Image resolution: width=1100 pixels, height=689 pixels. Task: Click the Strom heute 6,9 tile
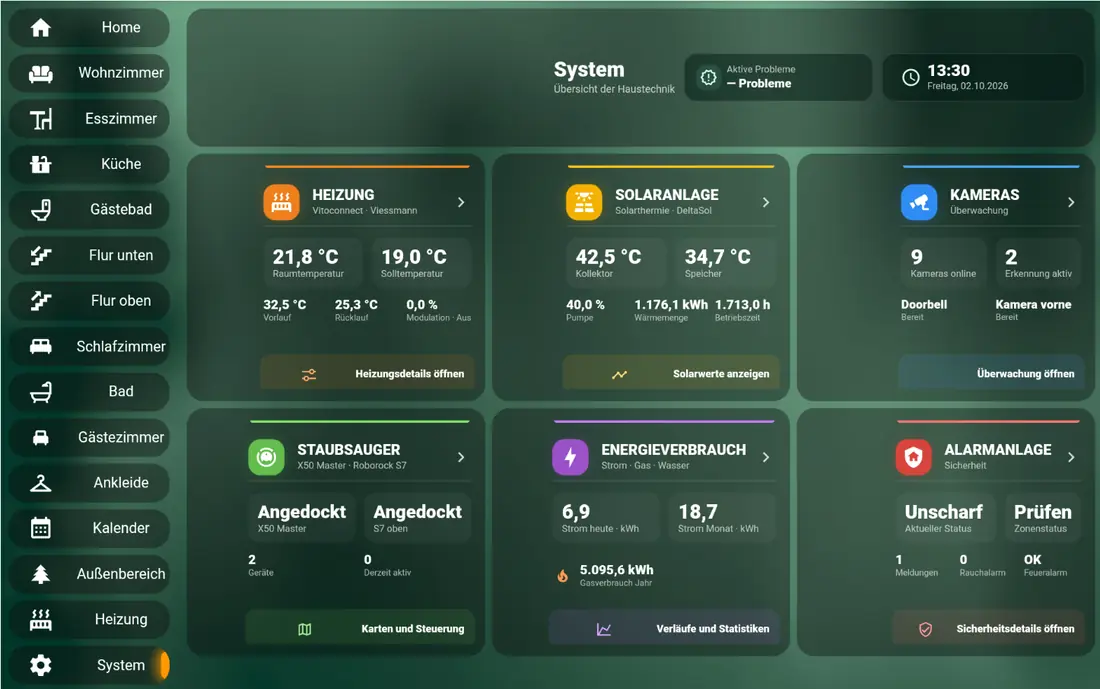point(606,518)
